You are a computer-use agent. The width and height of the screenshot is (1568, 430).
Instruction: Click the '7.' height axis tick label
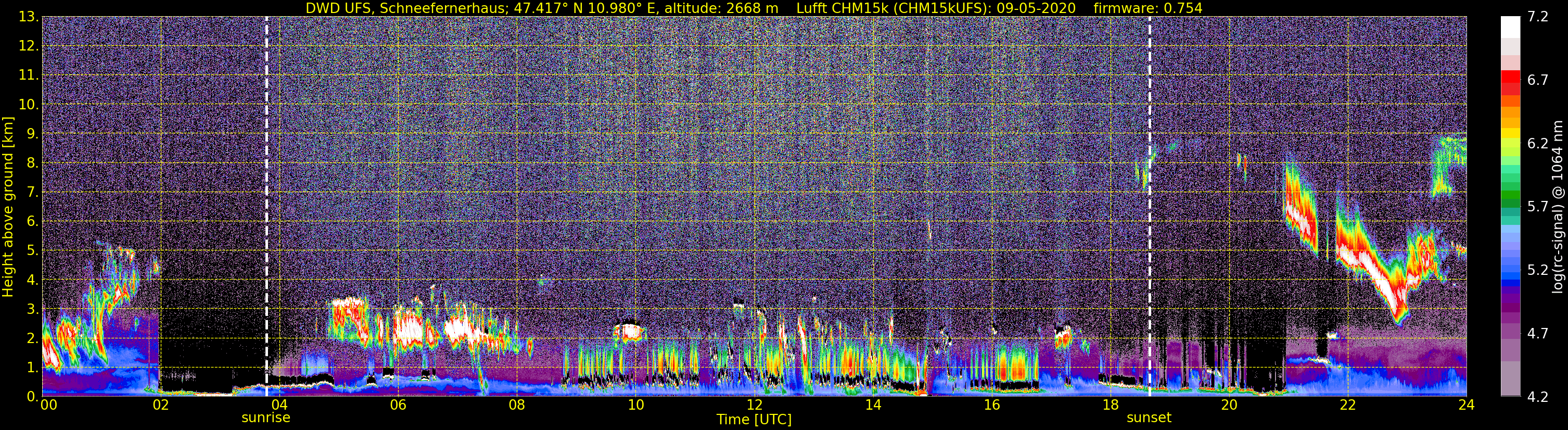(33, 192)
